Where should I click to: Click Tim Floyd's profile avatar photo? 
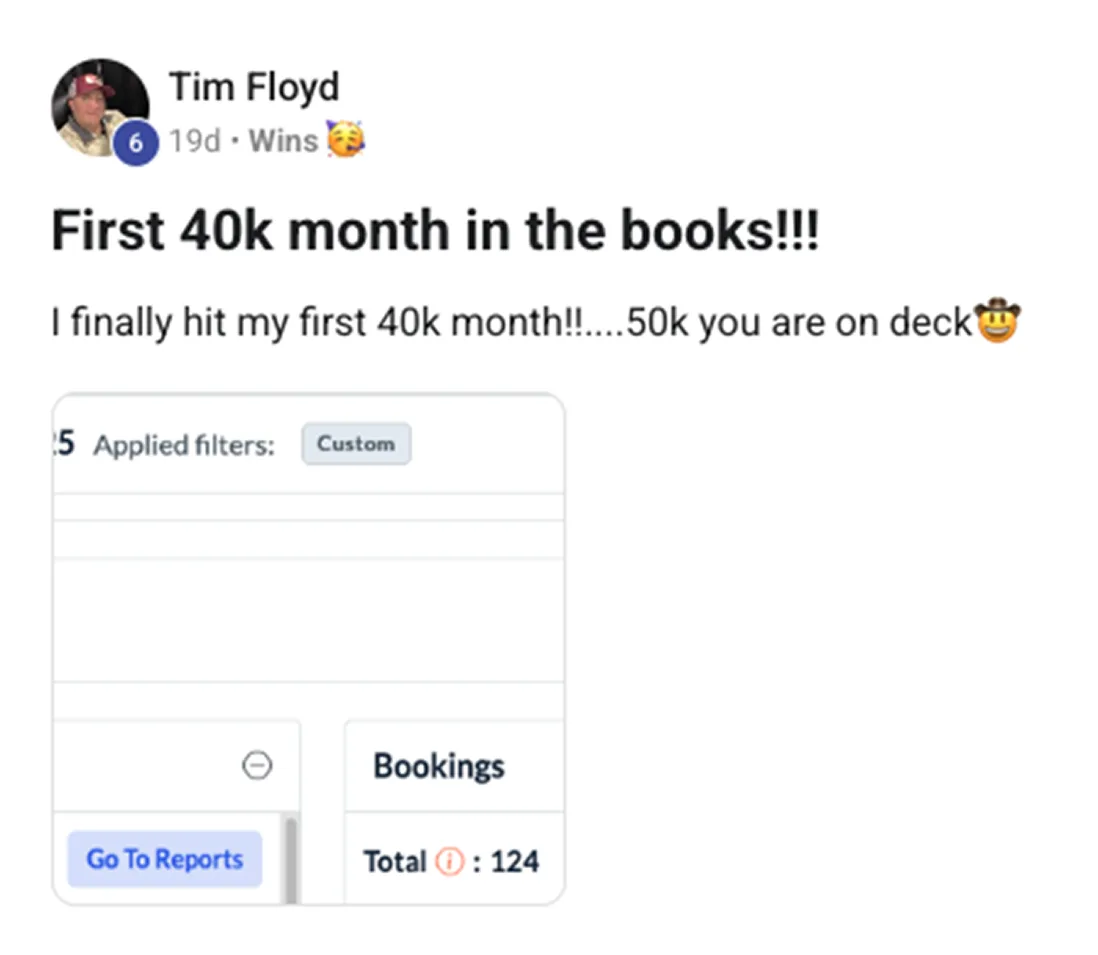point(98,105)
